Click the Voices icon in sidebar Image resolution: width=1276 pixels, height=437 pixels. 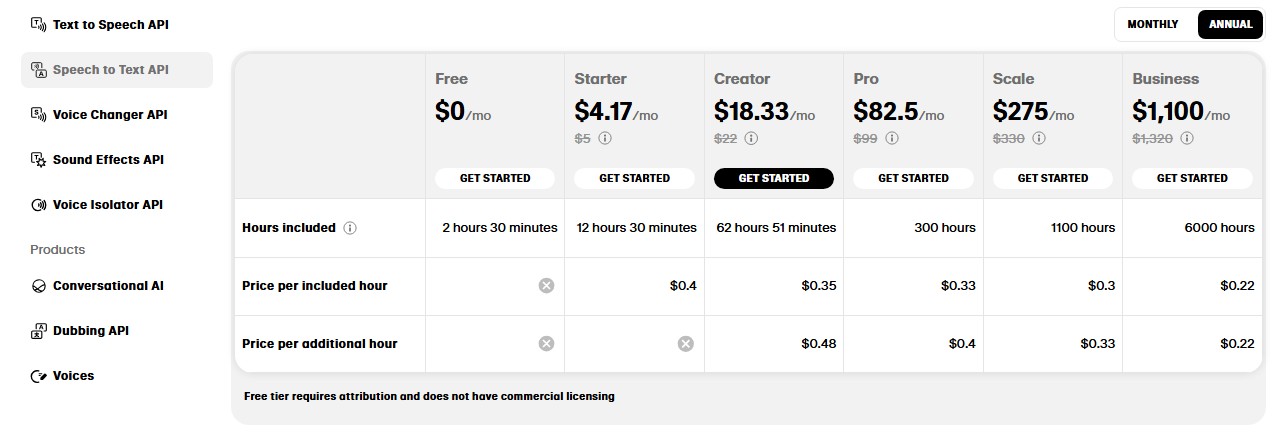(x=38, y=376)
